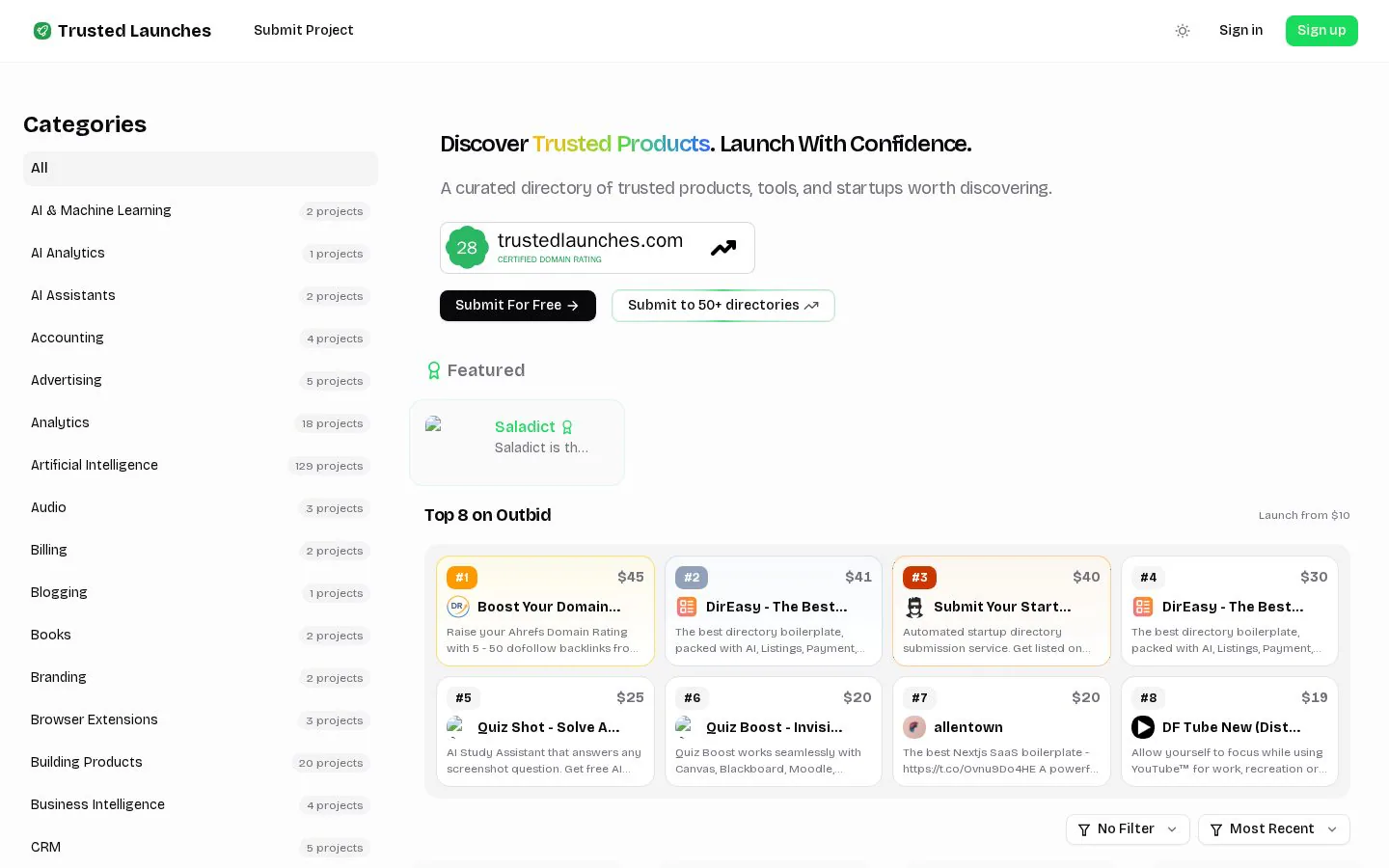Open the allentown card title

968,727
